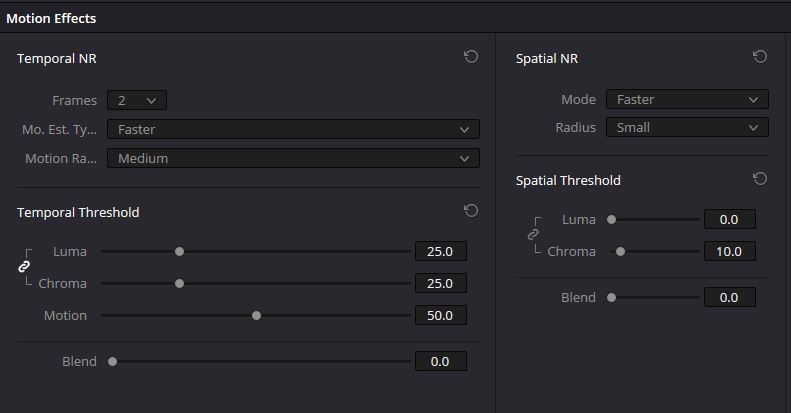Open the Frames dropdown
The image size is (791, 413).
click(137, 100)
